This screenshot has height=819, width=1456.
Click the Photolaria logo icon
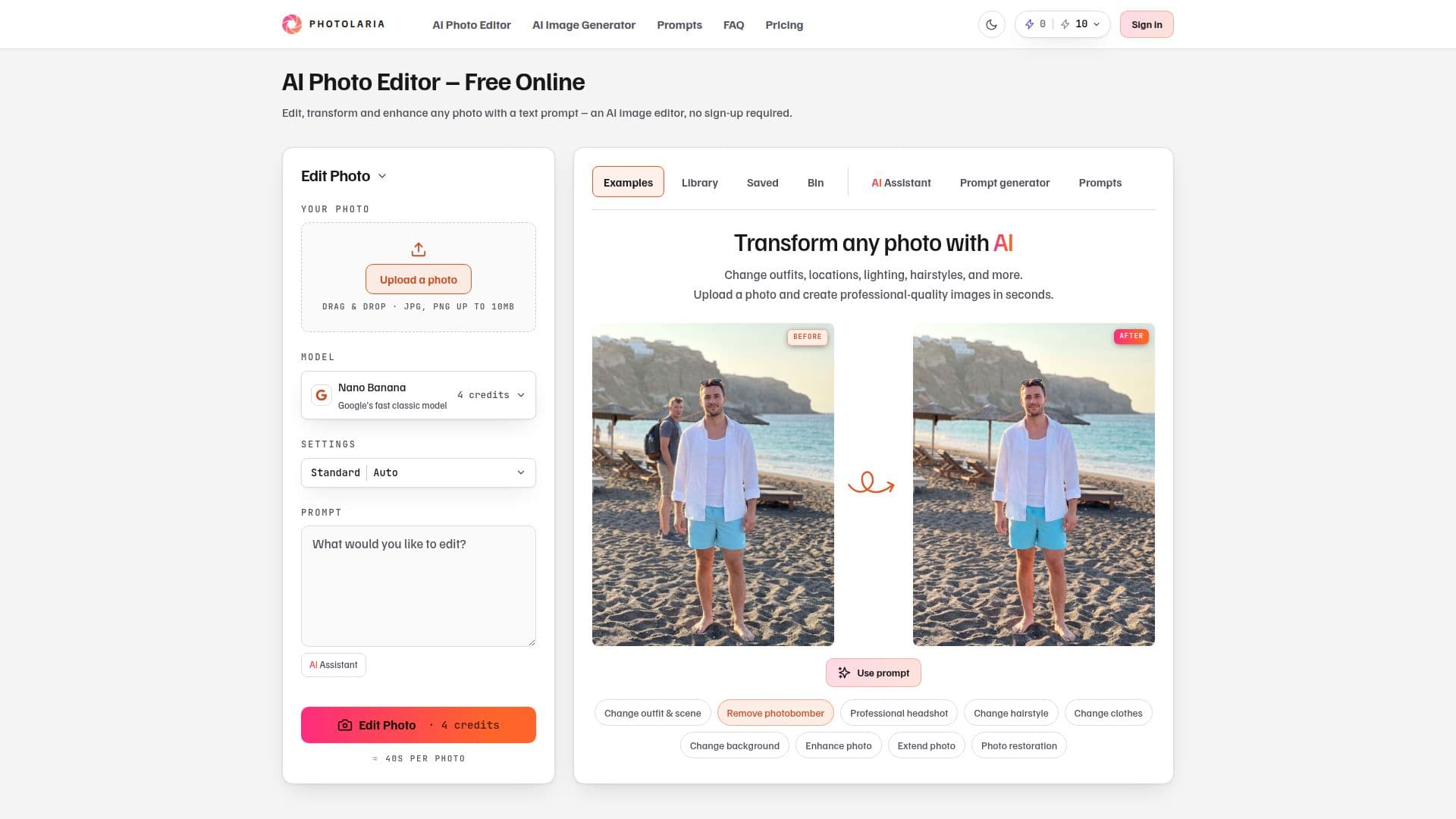coord(292,24)
